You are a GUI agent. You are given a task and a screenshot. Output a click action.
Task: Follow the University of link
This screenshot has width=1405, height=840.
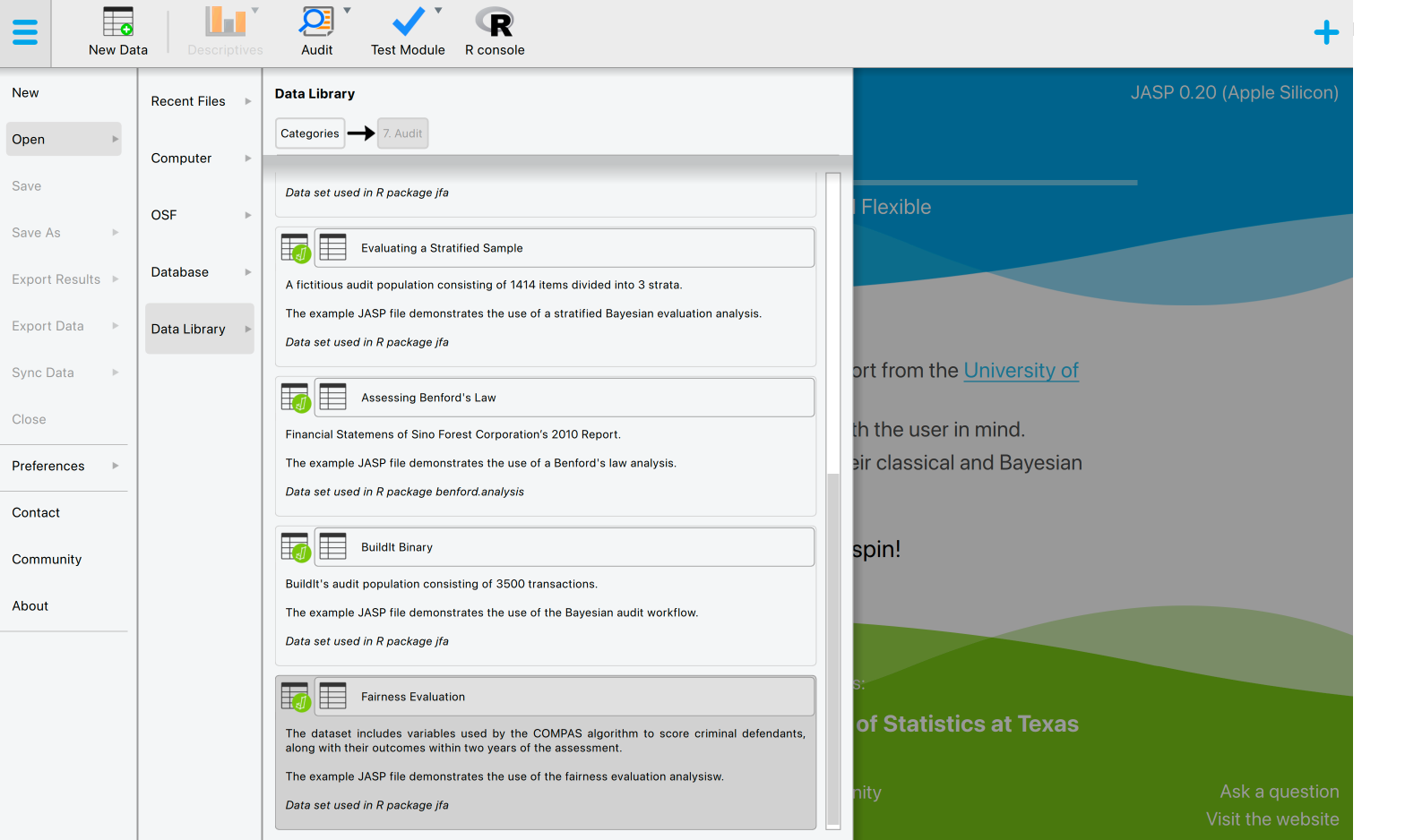pyautogui.click(x=1021, y=371)
